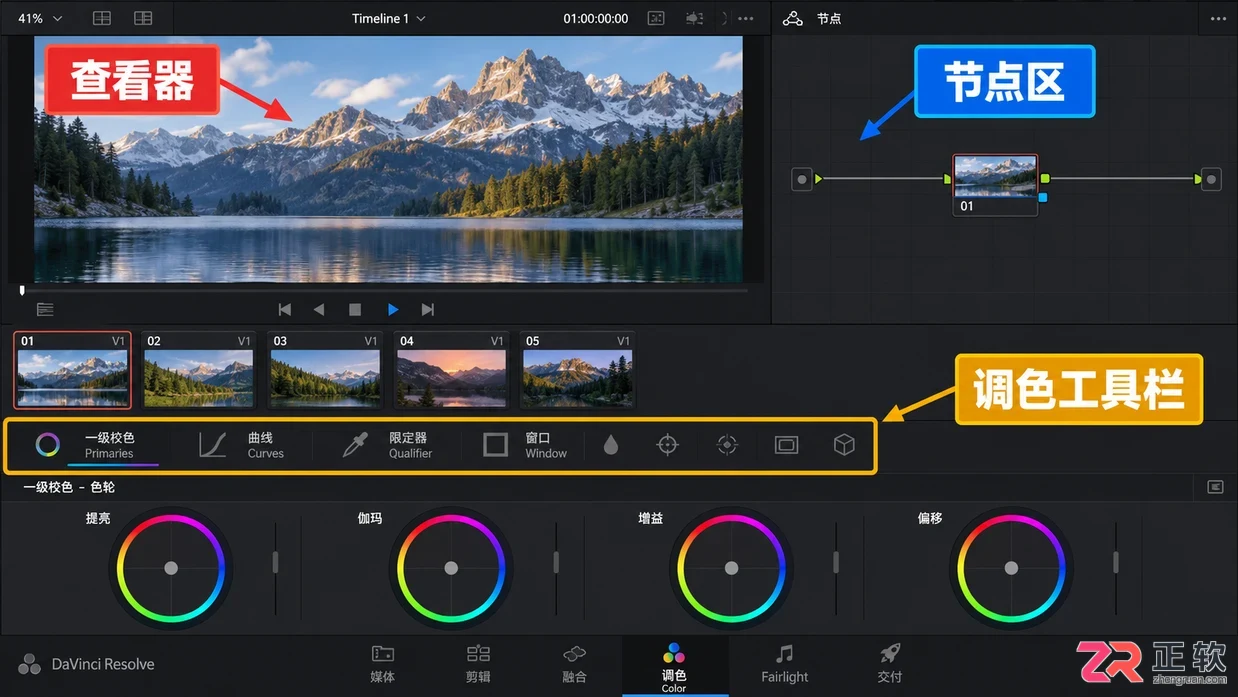Open the 41% viewer zoom dropdown
1238x697 pixels.
coord(40,18)
